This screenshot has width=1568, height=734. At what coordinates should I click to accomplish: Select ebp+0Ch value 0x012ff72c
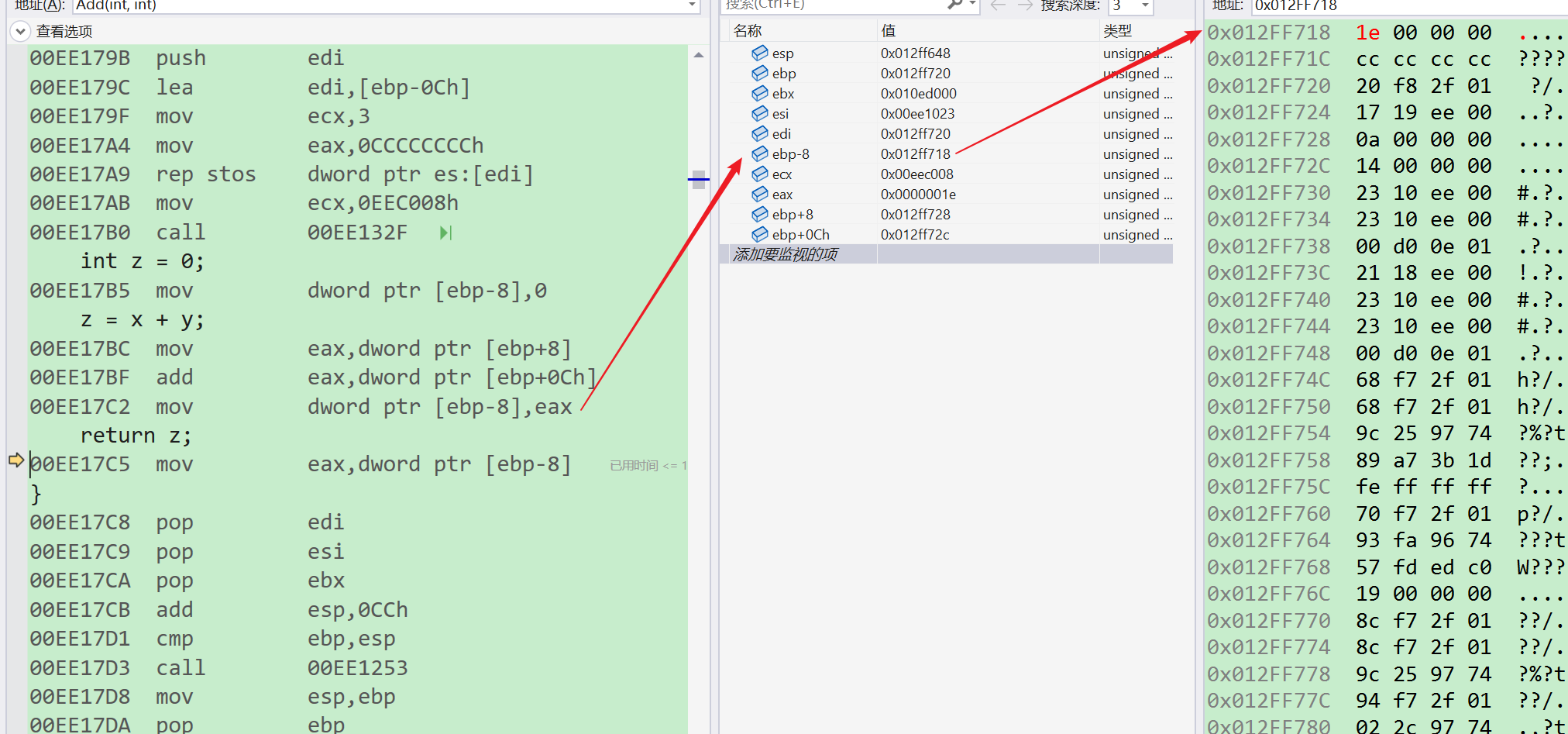(915, 235)
